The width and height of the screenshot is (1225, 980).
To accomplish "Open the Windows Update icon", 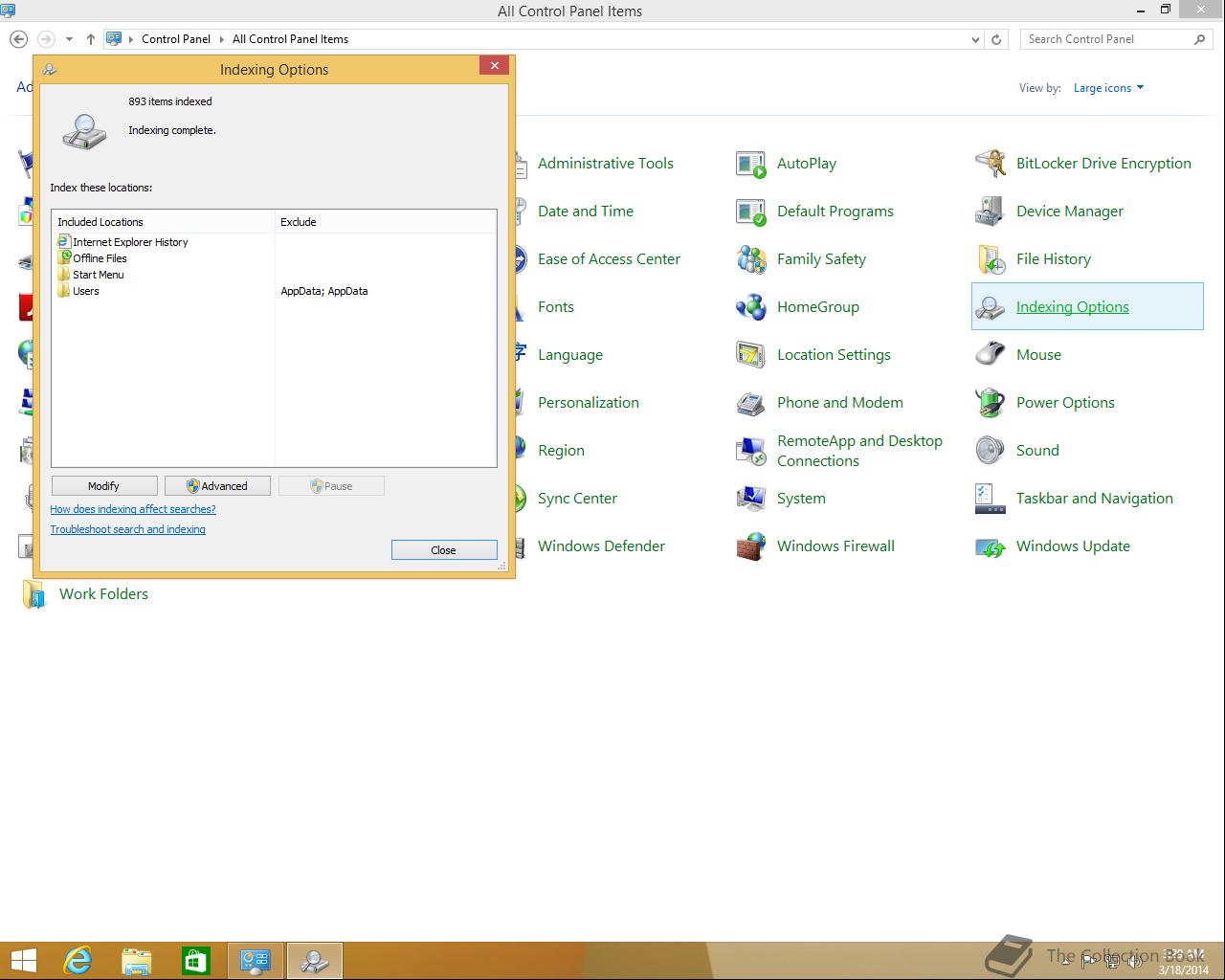I will (991, 546).
